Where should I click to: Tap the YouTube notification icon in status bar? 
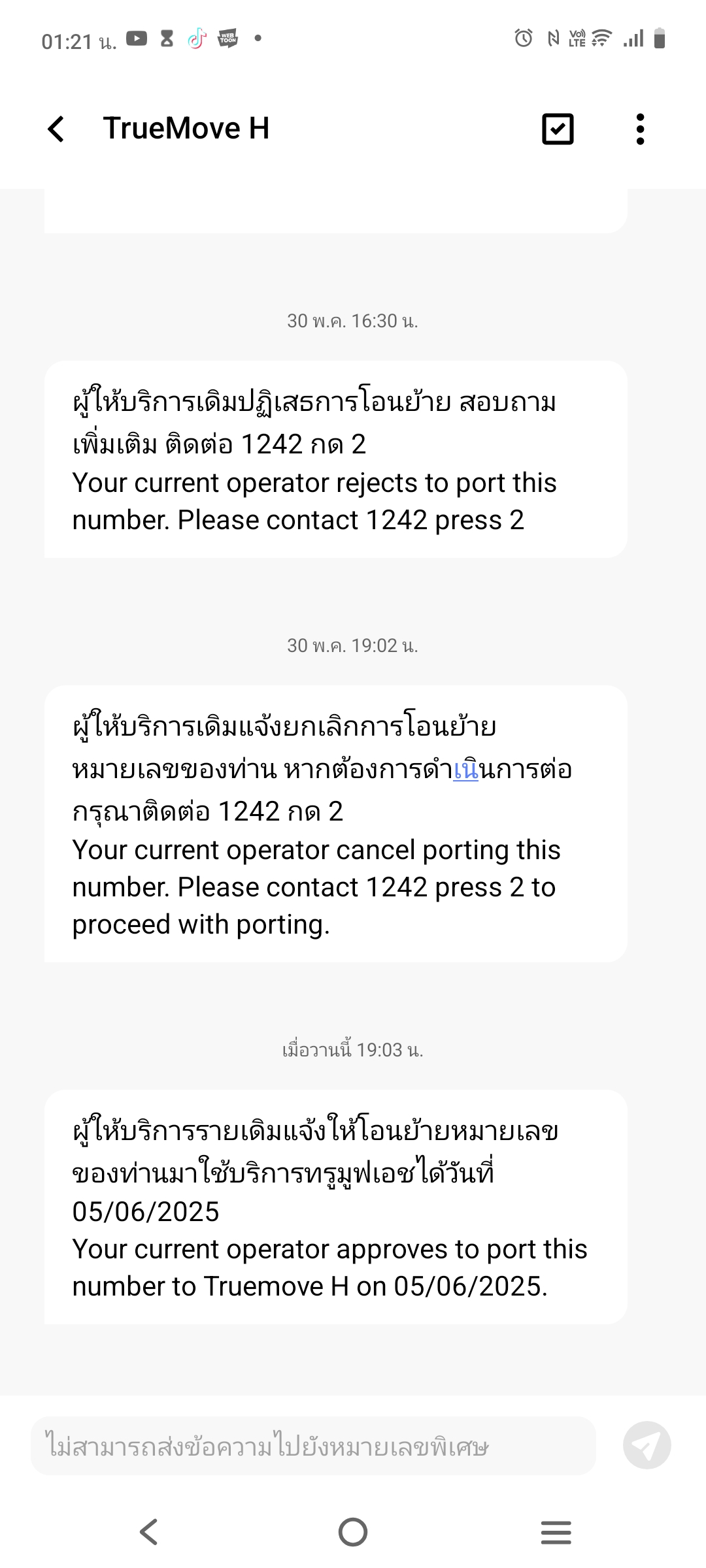(x=137, y=39)
